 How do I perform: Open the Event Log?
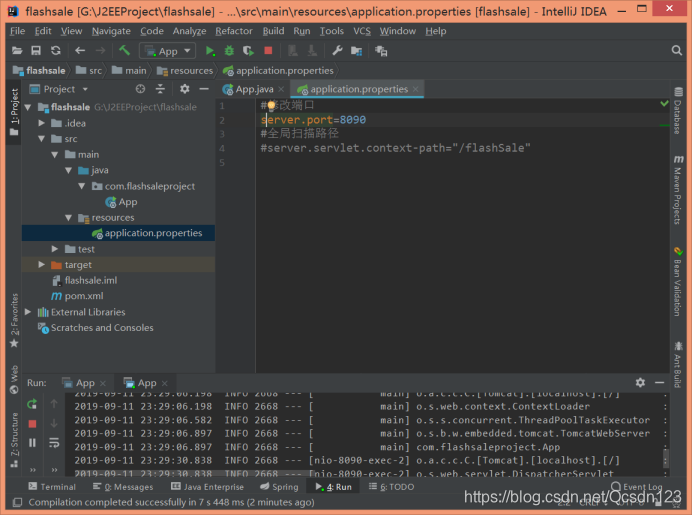[x=637, y=487]
